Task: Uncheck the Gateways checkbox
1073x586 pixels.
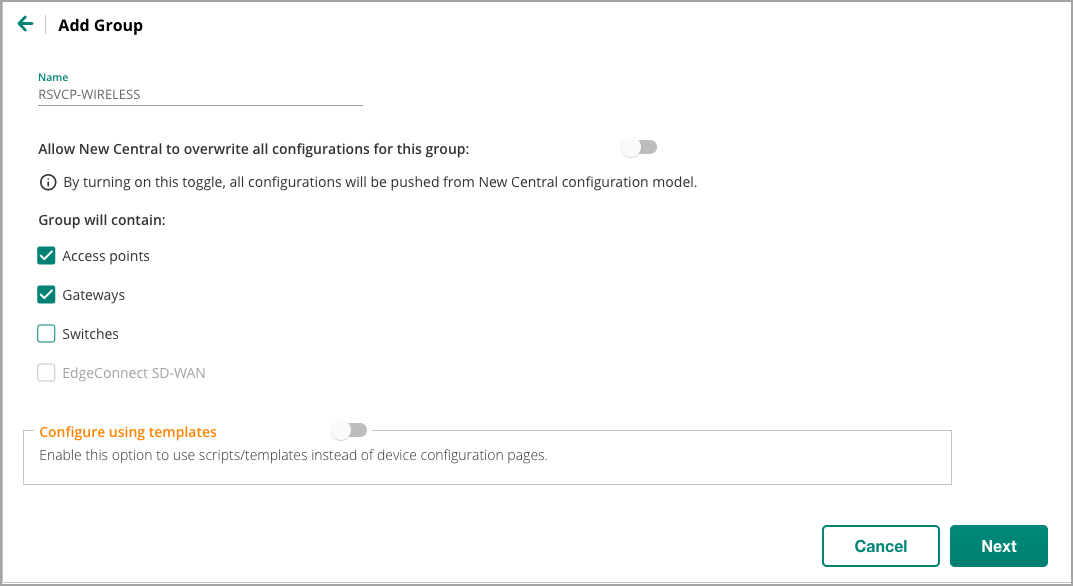Action: pyautogui.click(x=46, y=294)
